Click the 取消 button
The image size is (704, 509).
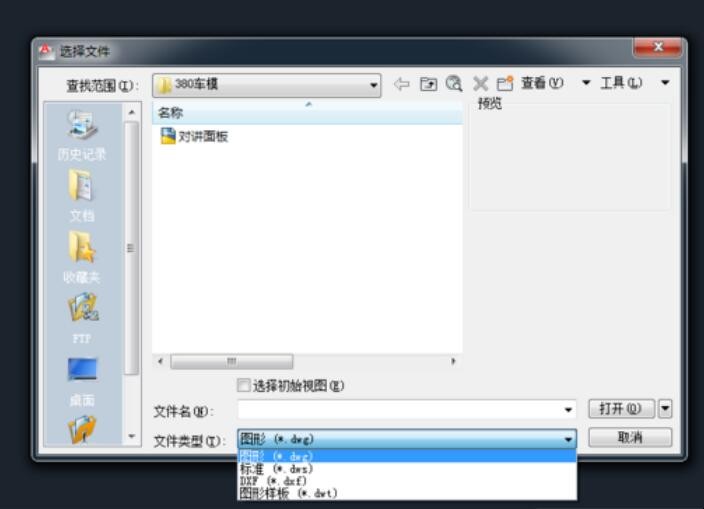[630, 438]
